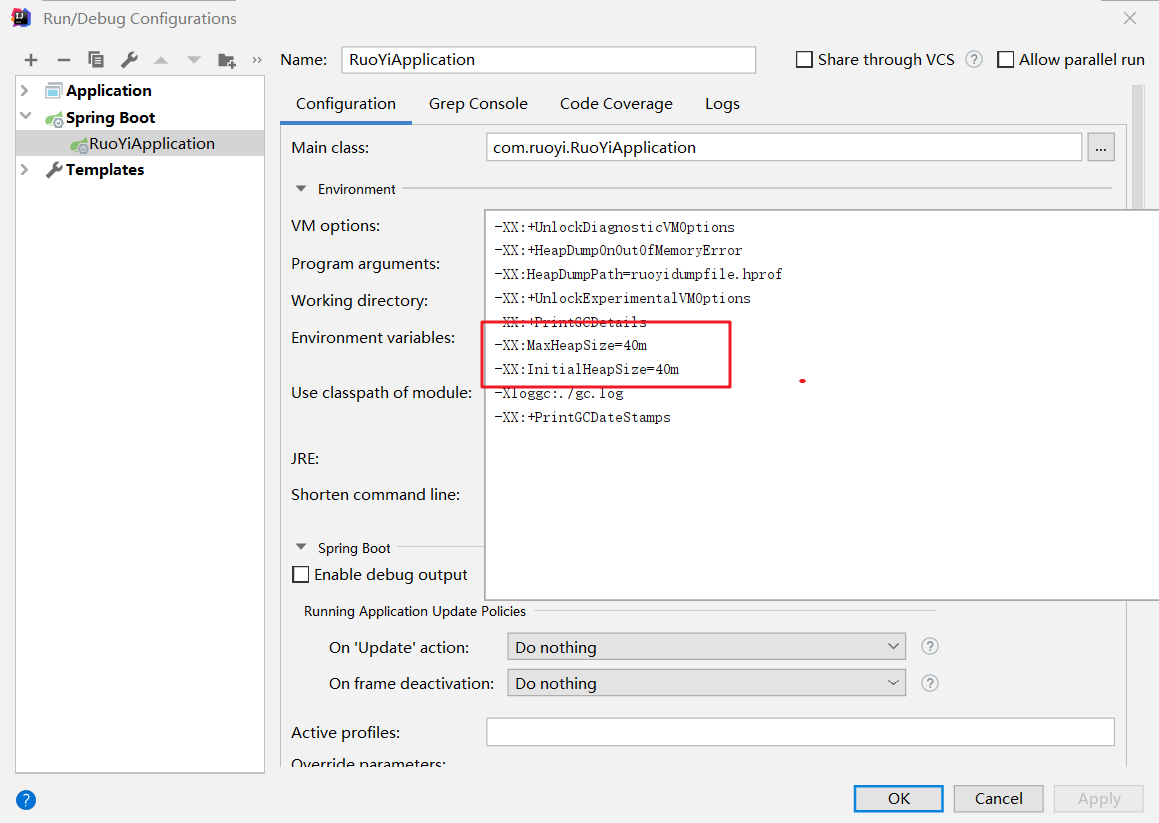Browse main class with ellipsis button
This screenshot has width=1159, height=823.
point(1101,148)
